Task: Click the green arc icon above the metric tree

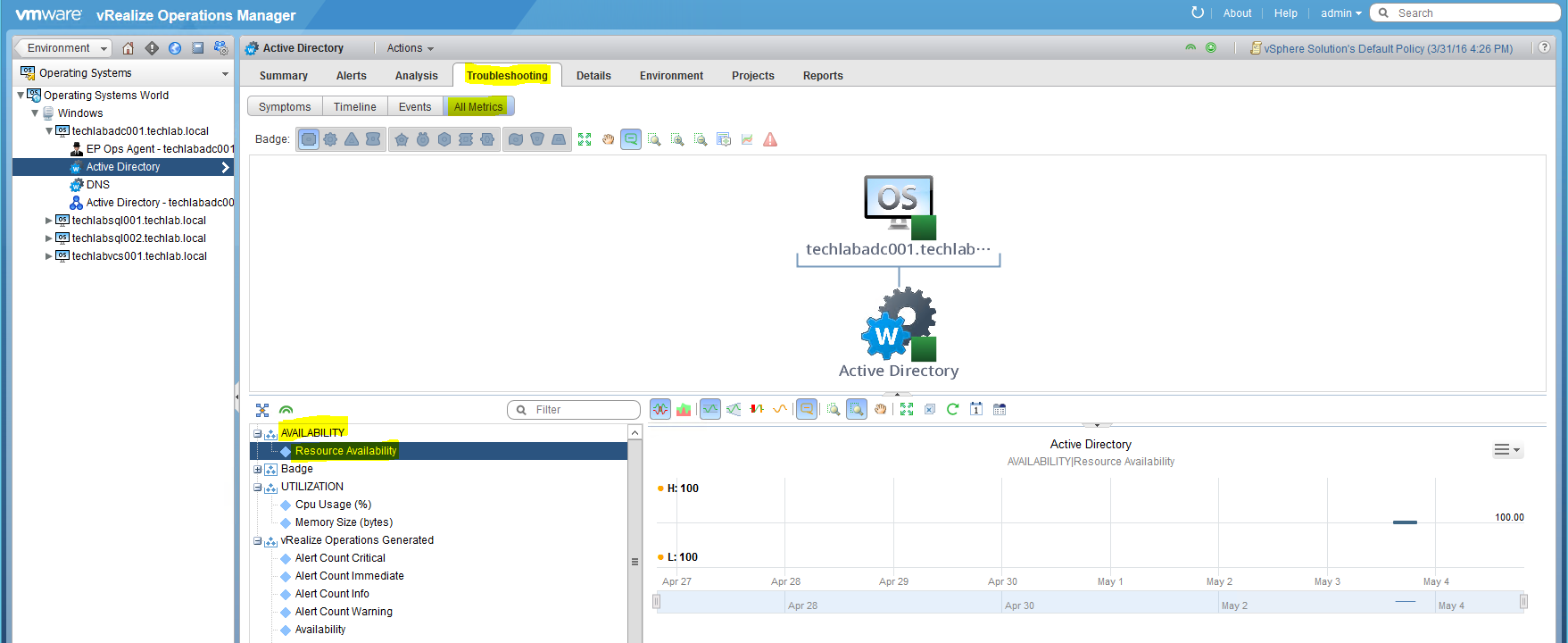Action: (286, 410)
